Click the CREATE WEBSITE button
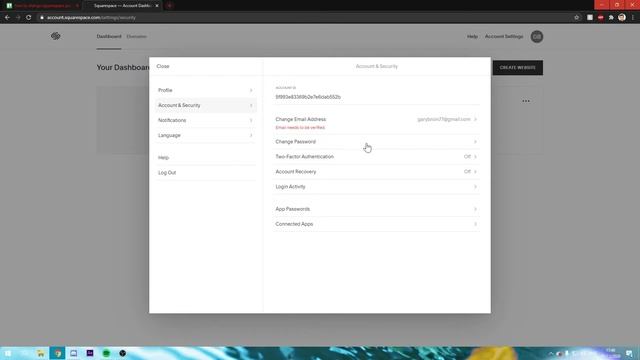The height and width of the screenshot is (360, 640). point(518,68)
